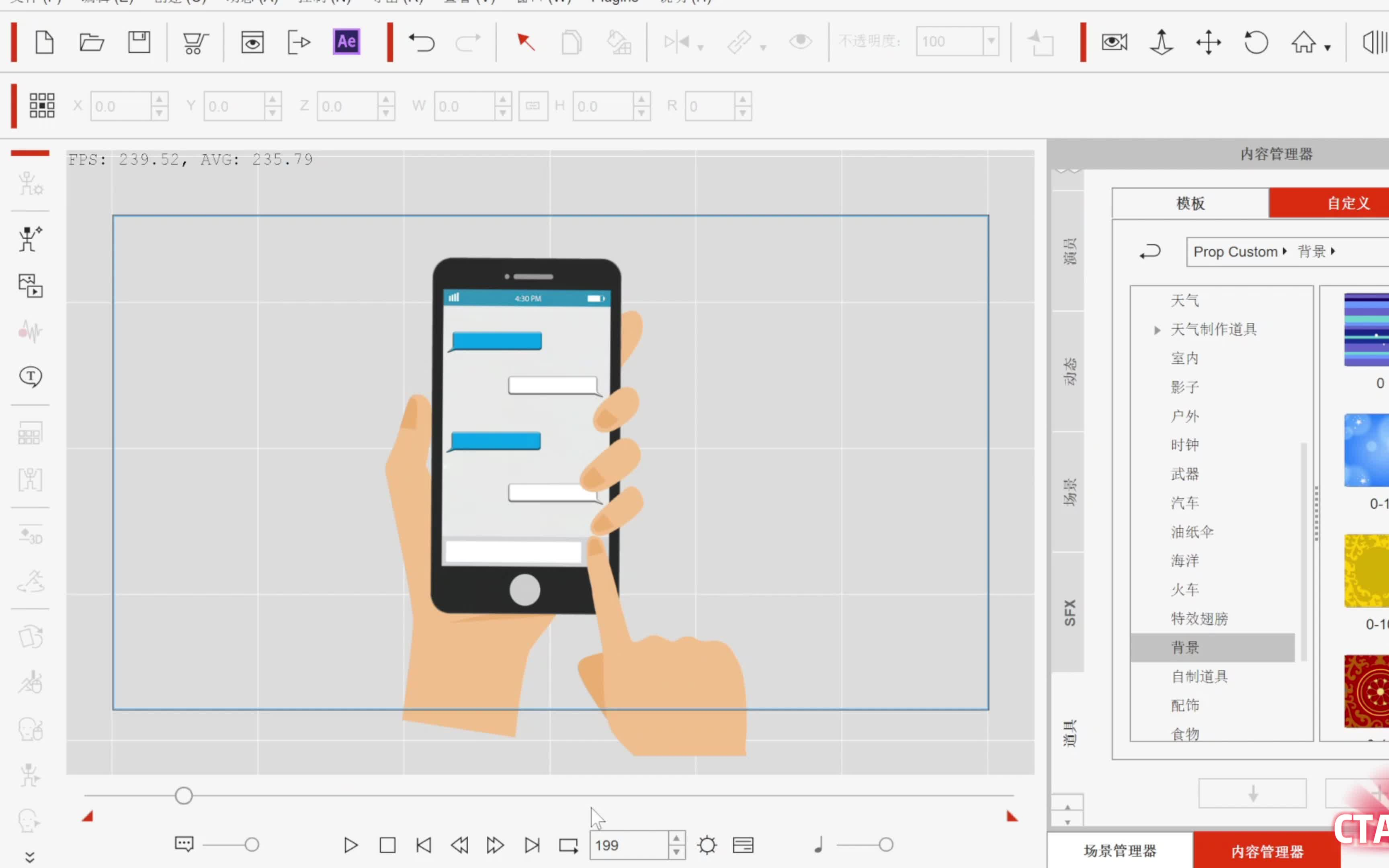Click the home view icon

pos(1303,43)
